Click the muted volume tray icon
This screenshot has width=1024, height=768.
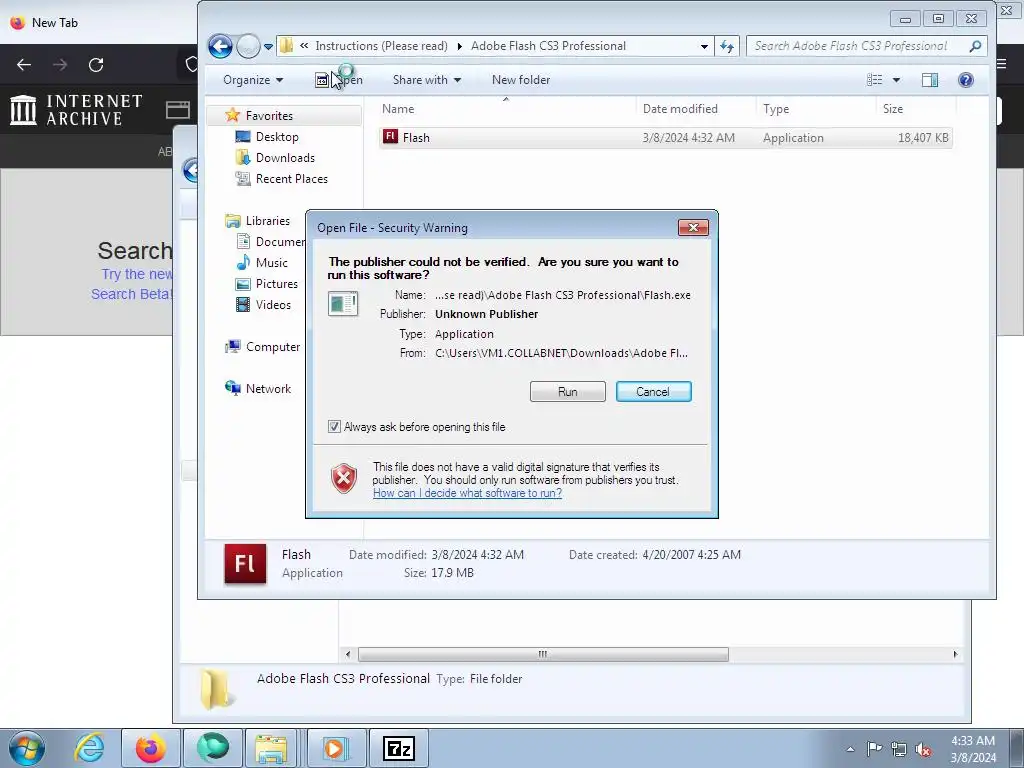coord(923,749)
